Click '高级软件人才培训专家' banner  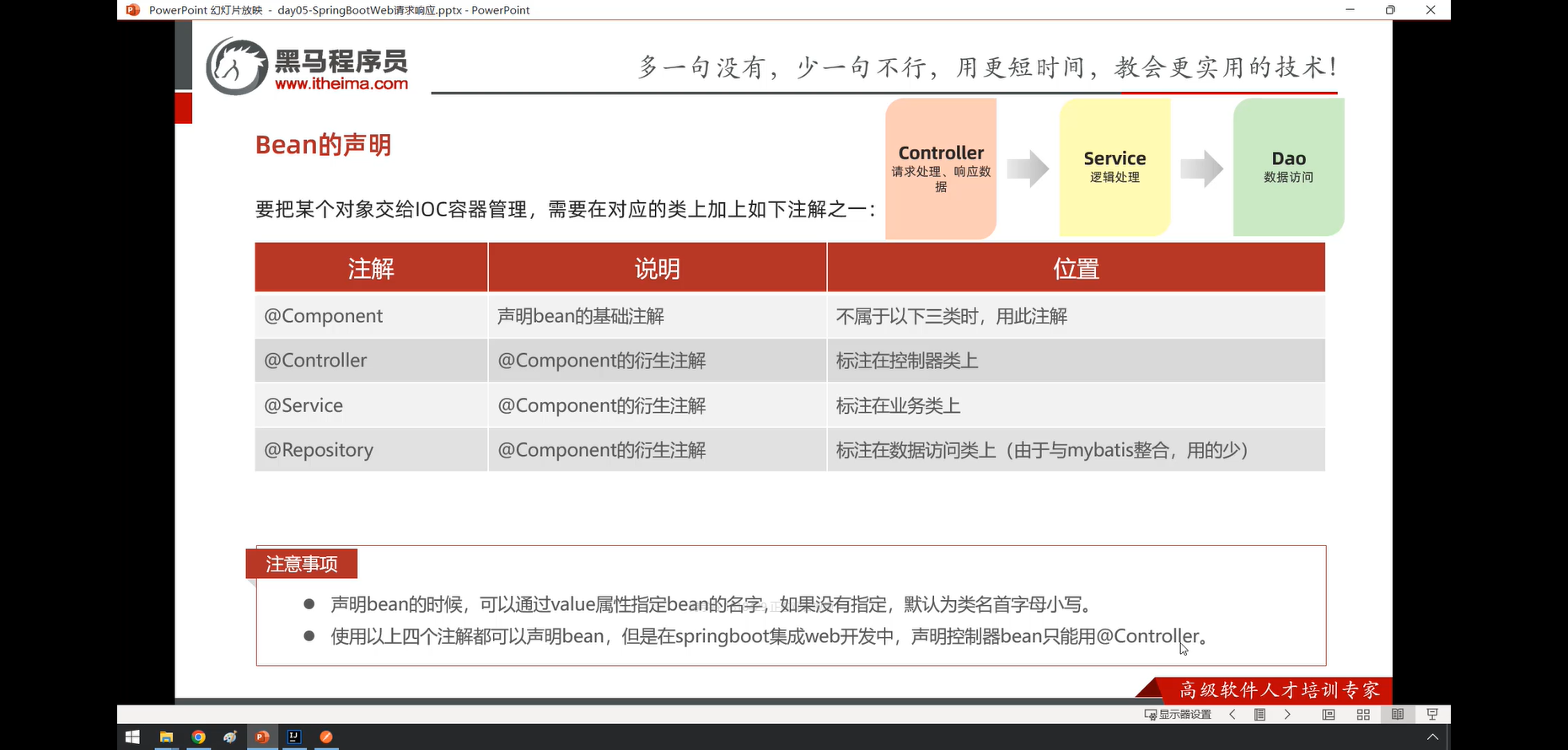coord(1278,690)
